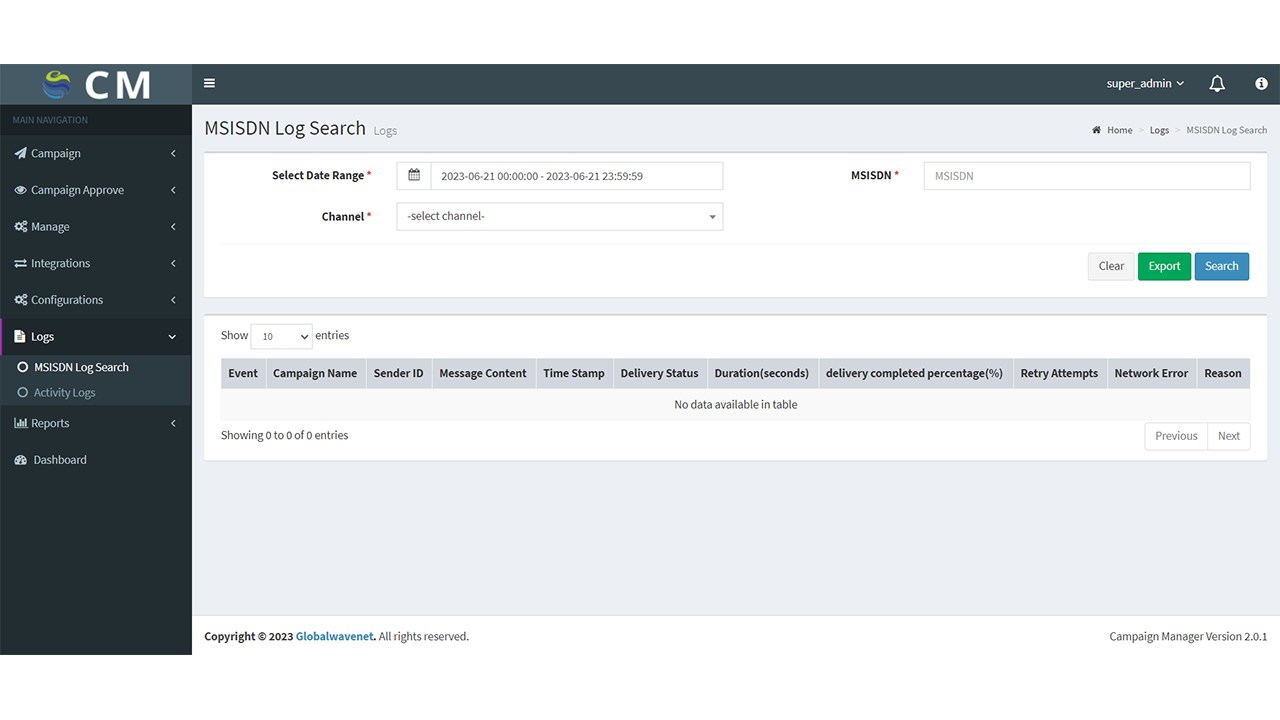Click the Reports bar chart icon
Image resolution: width=1280 pixels, height=720 pixels.
pos(20,424)
